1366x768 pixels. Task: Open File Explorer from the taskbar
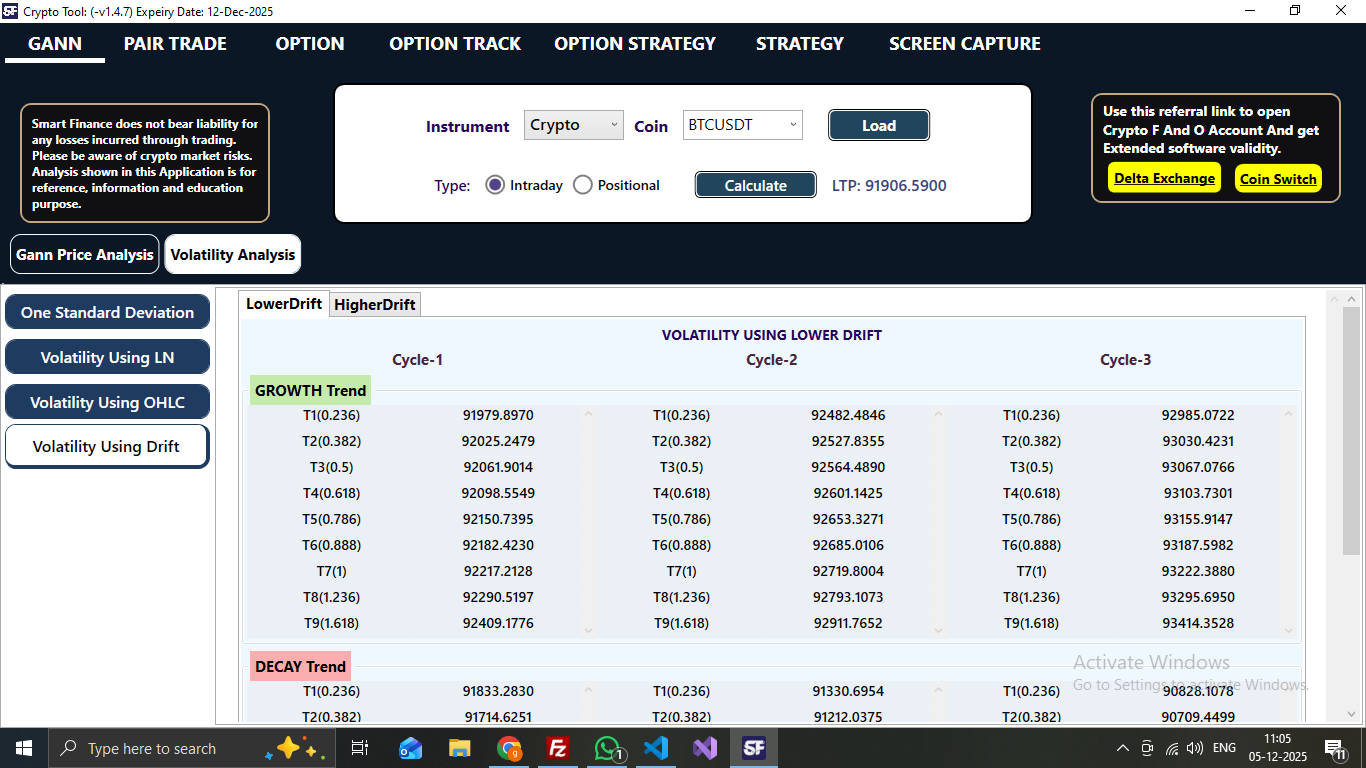pos(459,747)
